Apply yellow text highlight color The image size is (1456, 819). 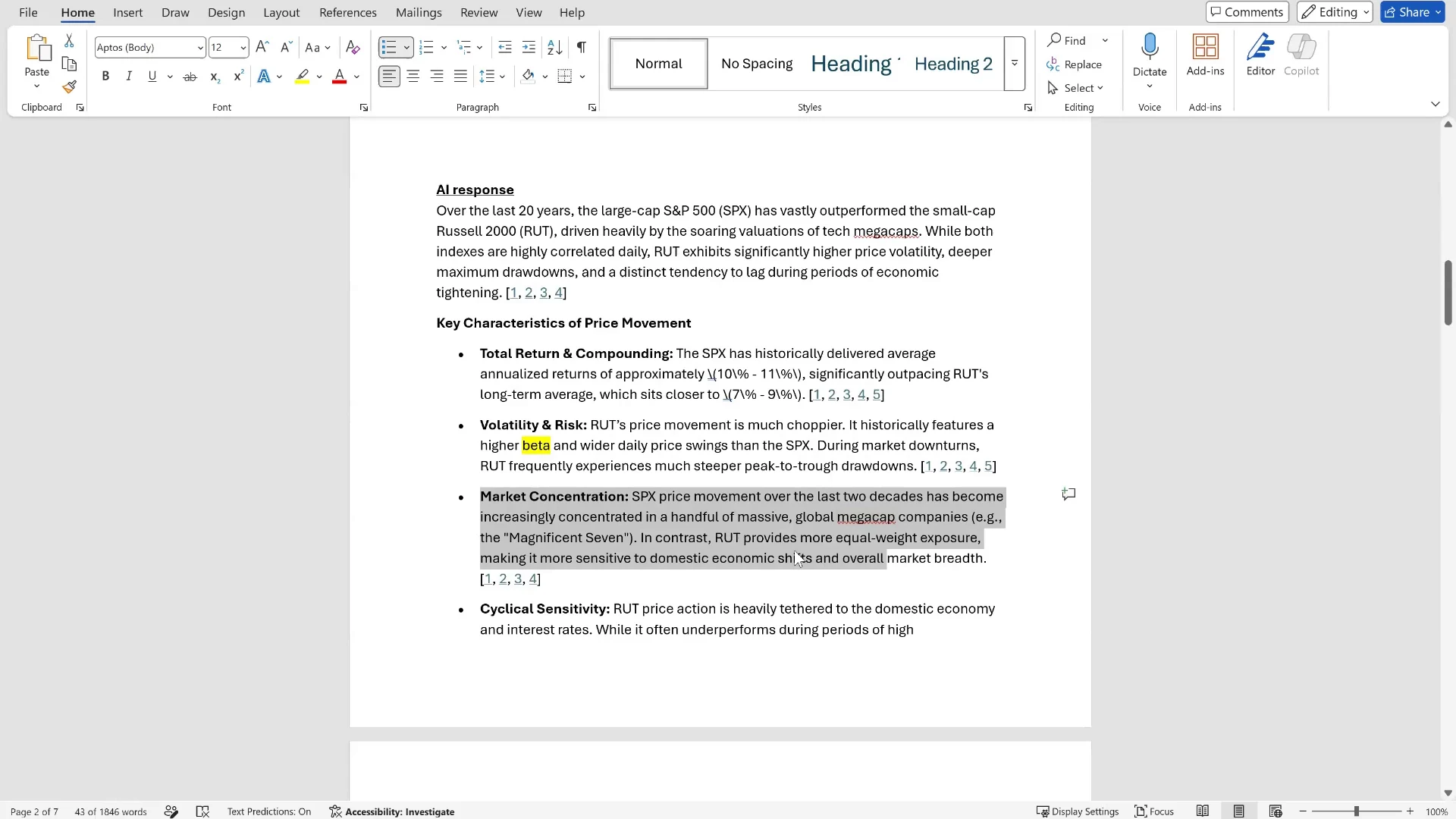pos(303,77)
